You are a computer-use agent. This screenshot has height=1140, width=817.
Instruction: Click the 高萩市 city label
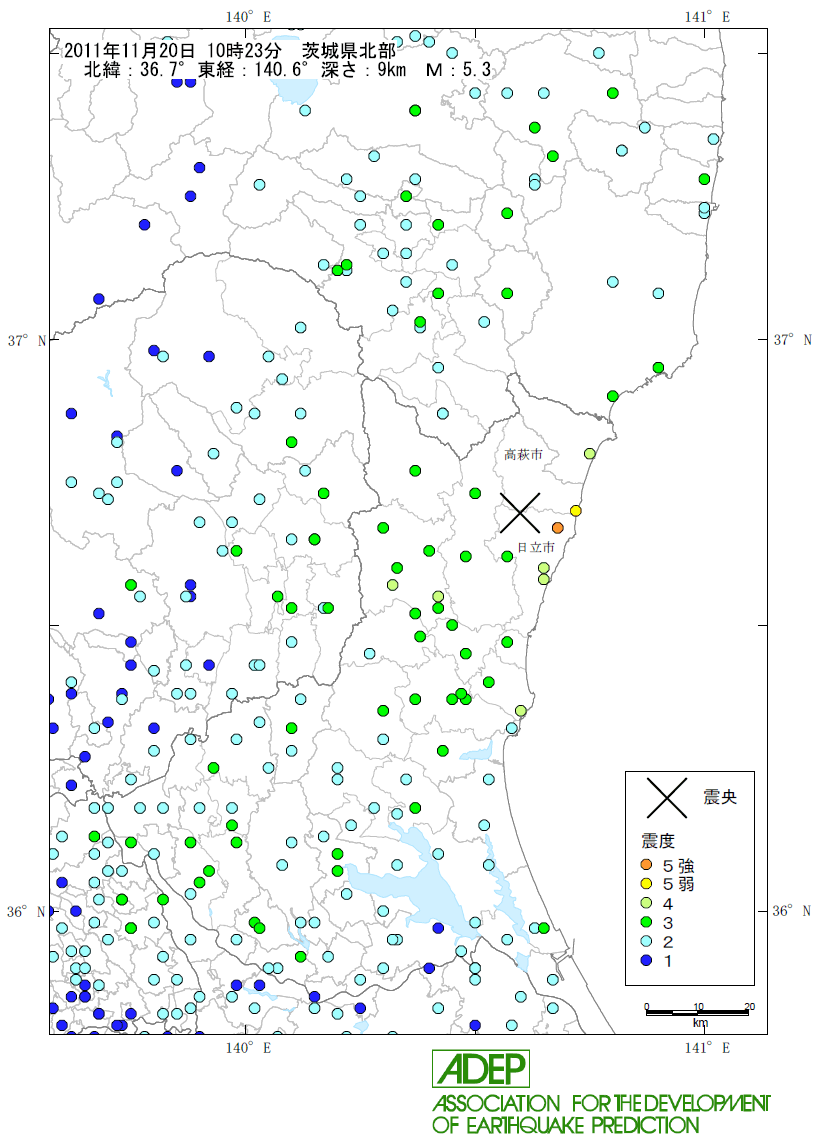pos(523,454)
